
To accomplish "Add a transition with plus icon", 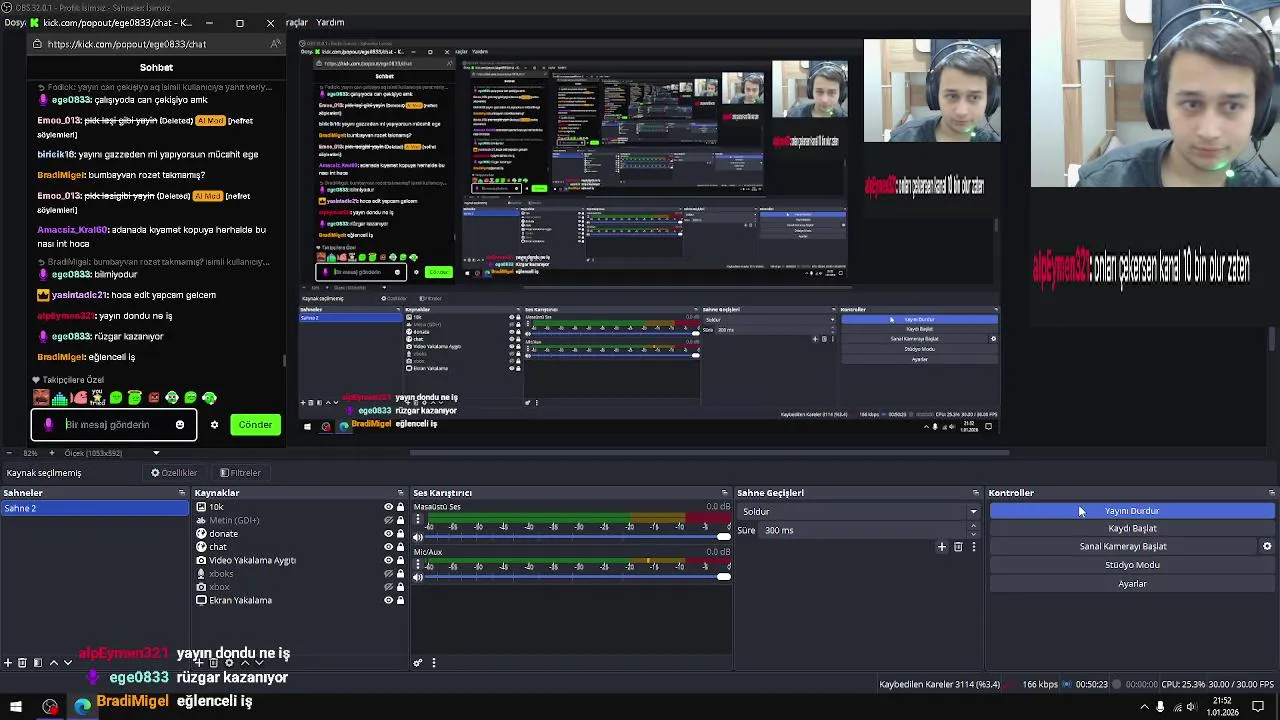I will [941, 547].
